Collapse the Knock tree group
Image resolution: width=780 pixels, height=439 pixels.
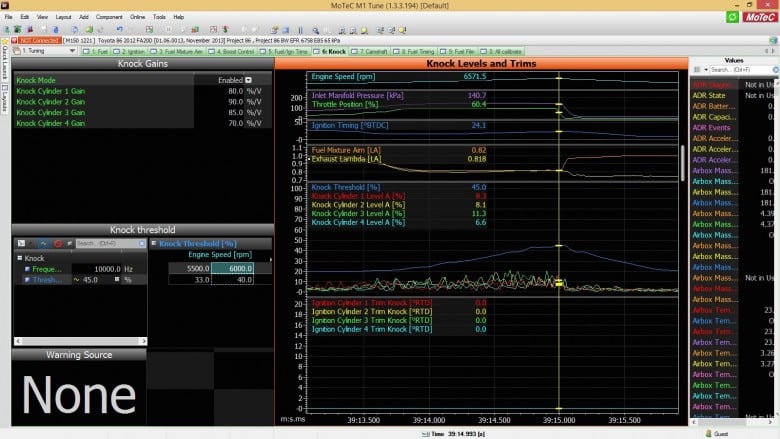(20, 258)
